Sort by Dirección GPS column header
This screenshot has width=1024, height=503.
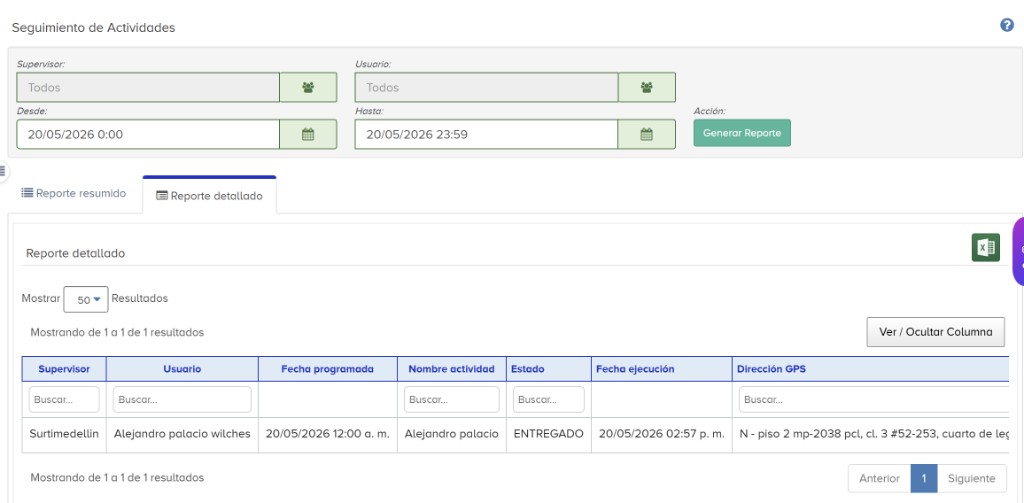[x=871, y=369]
